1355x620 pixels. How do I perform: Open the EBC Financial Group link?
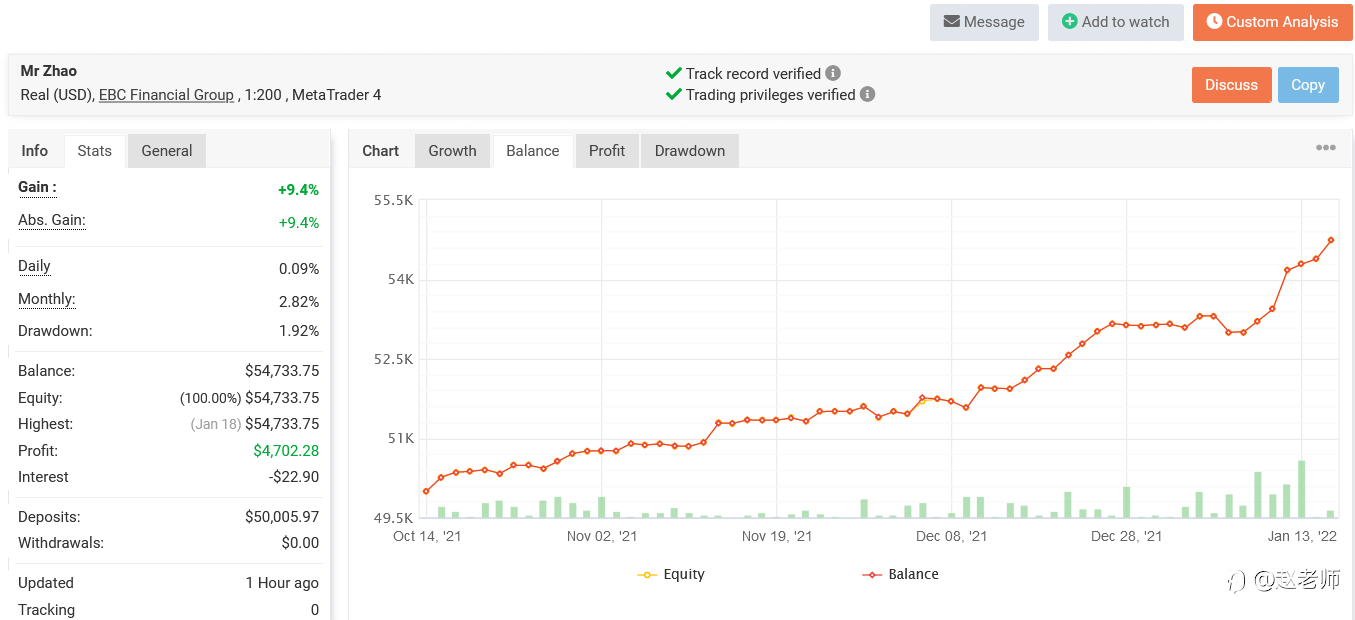tap(166, 95)
